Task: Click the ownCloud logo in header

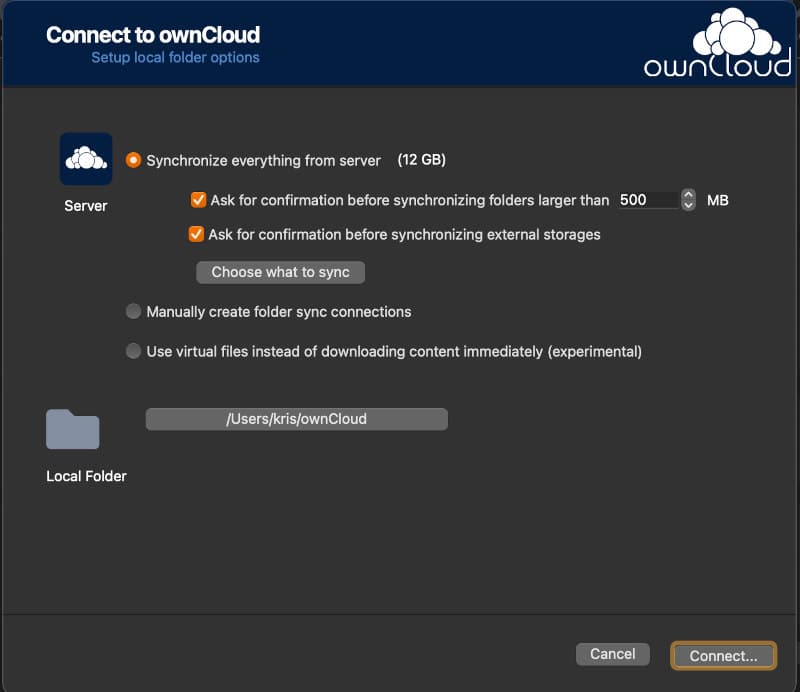Action: pyautogui.click(x=718, y=43)
